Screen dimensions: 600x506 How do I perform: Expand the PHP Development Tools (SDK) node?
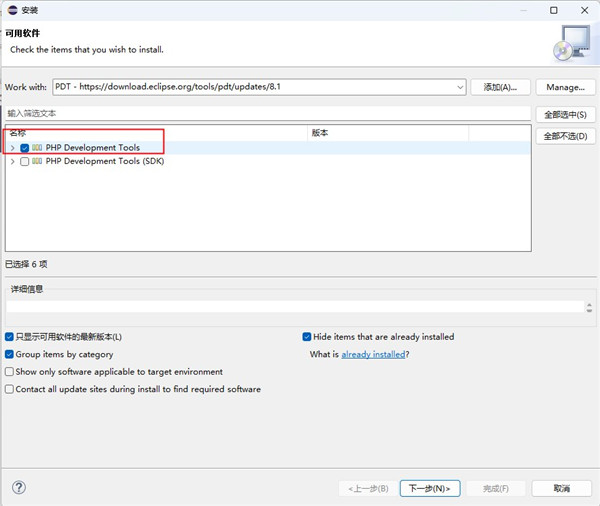point(13,161)
